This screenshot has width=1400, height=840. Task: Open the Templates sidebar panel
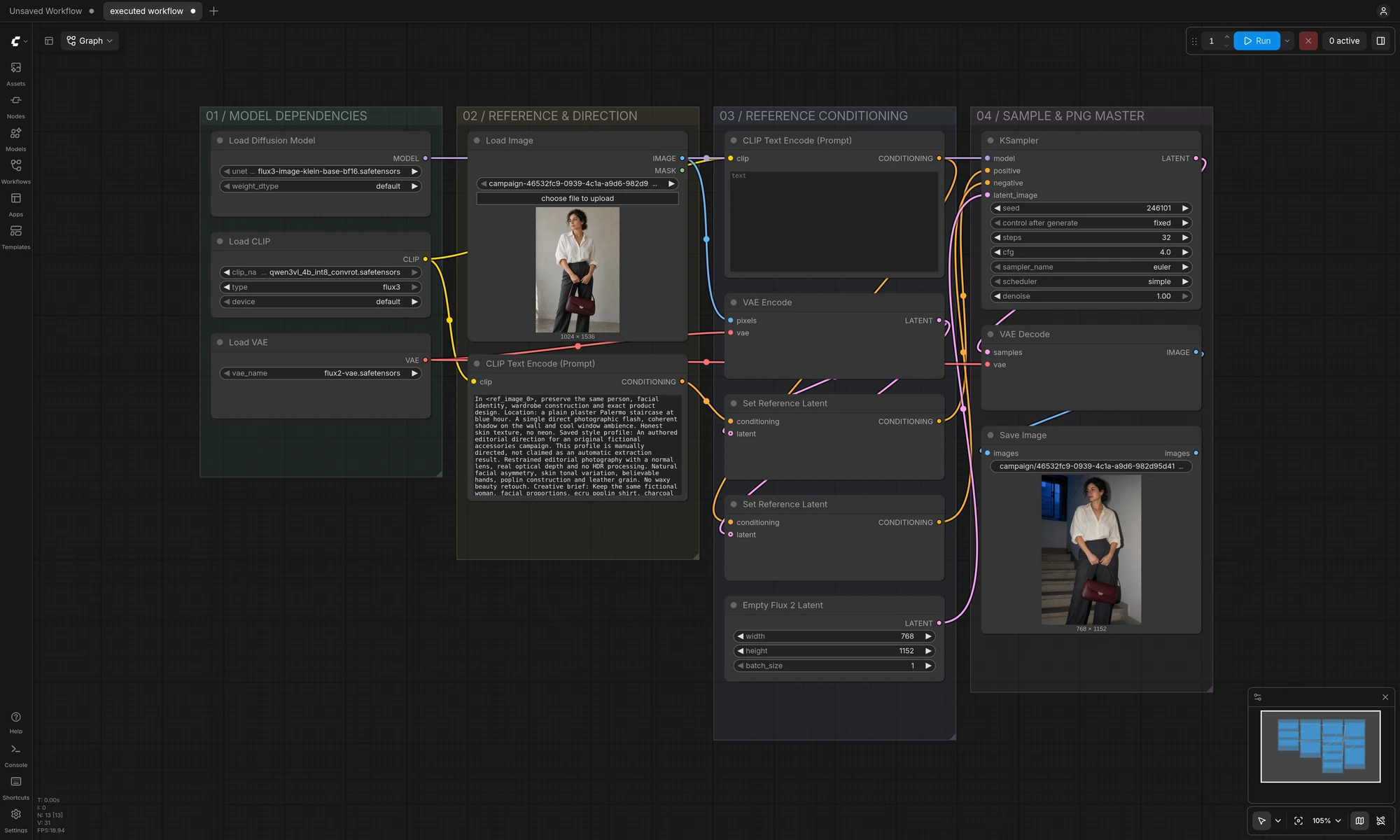(x=15, y=236)
